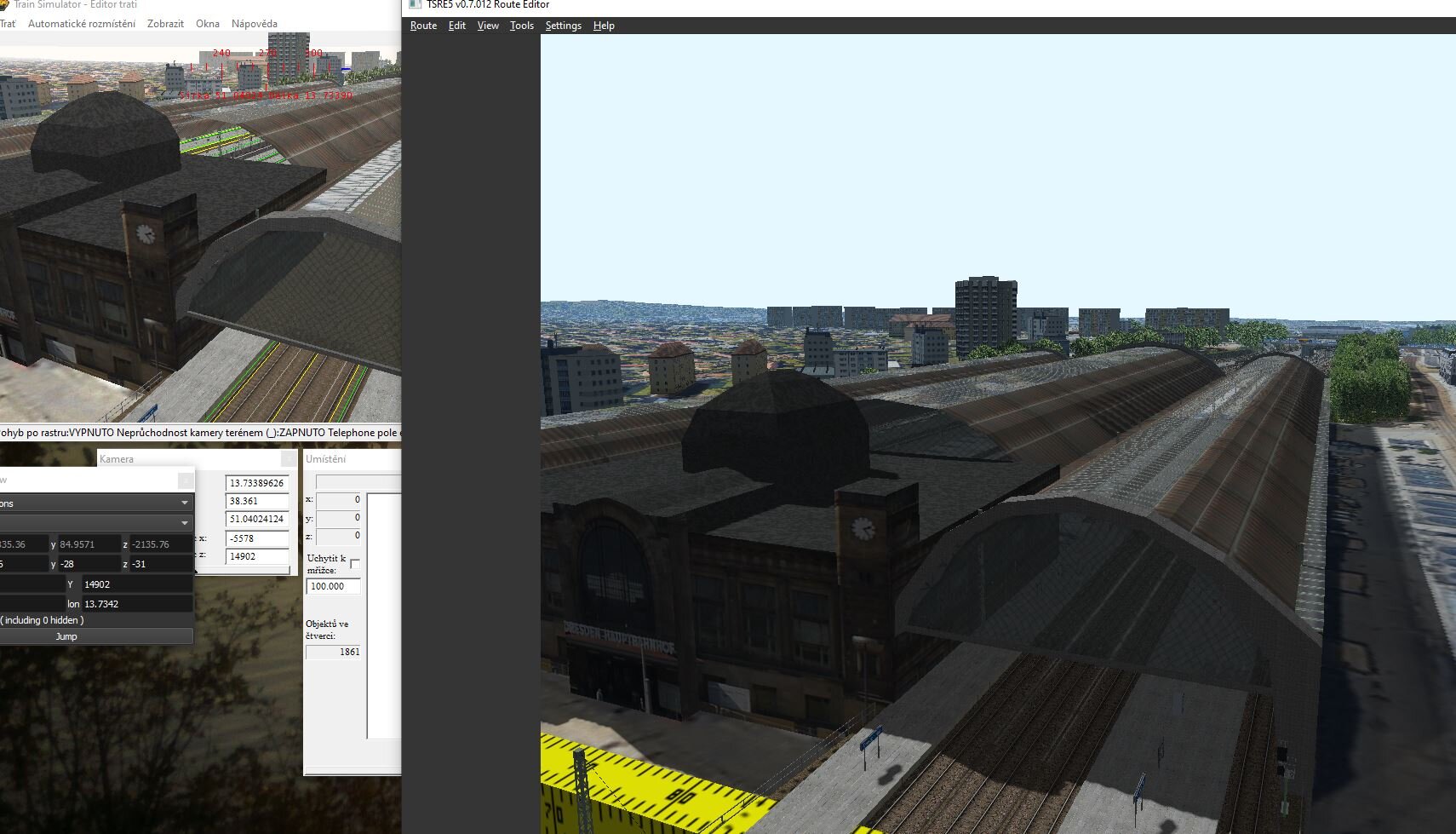
Task: Select the dark panel Y field showing 14902
Action: click(x=137, y=584)
